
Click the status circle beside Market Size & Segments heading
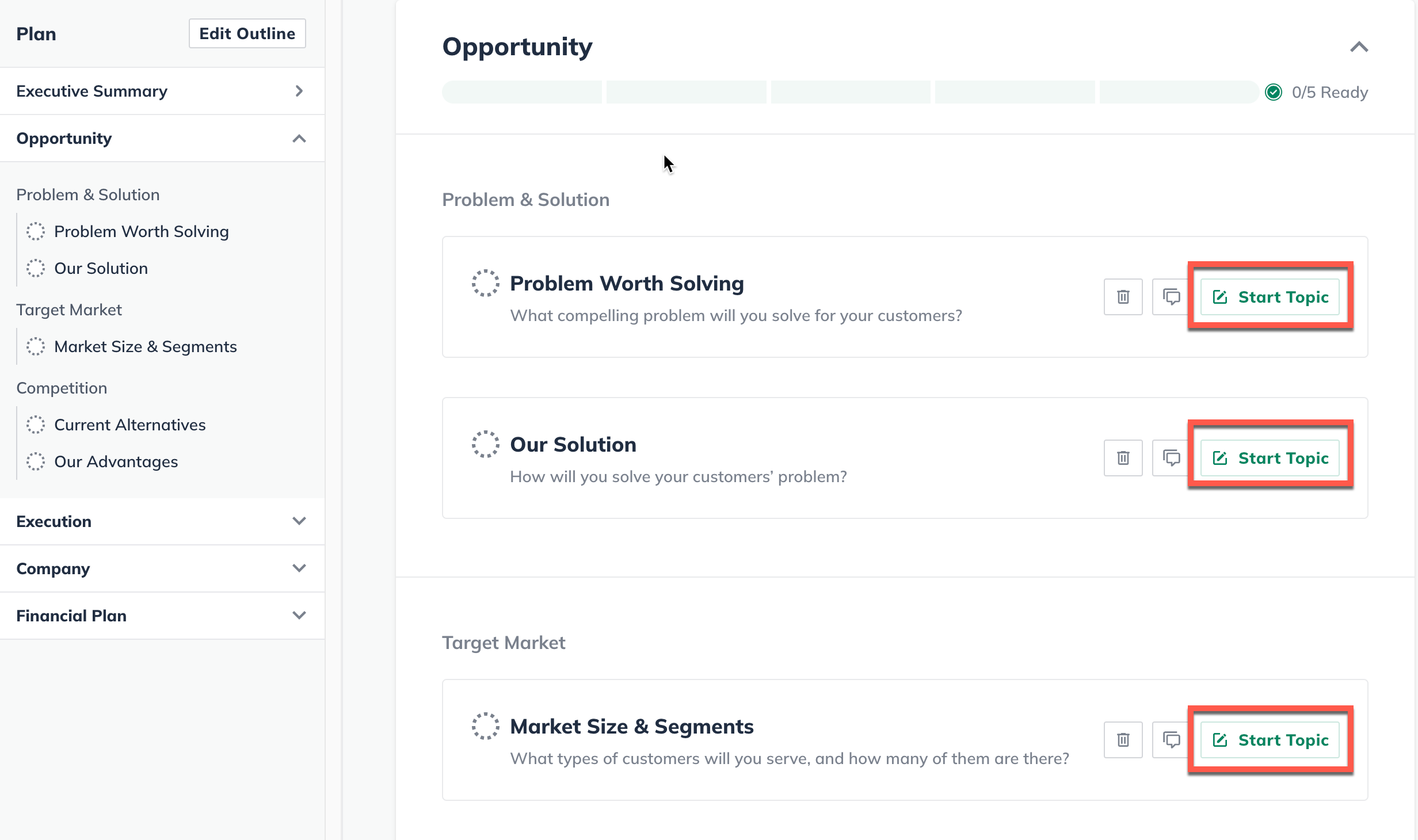coord(485,727)
